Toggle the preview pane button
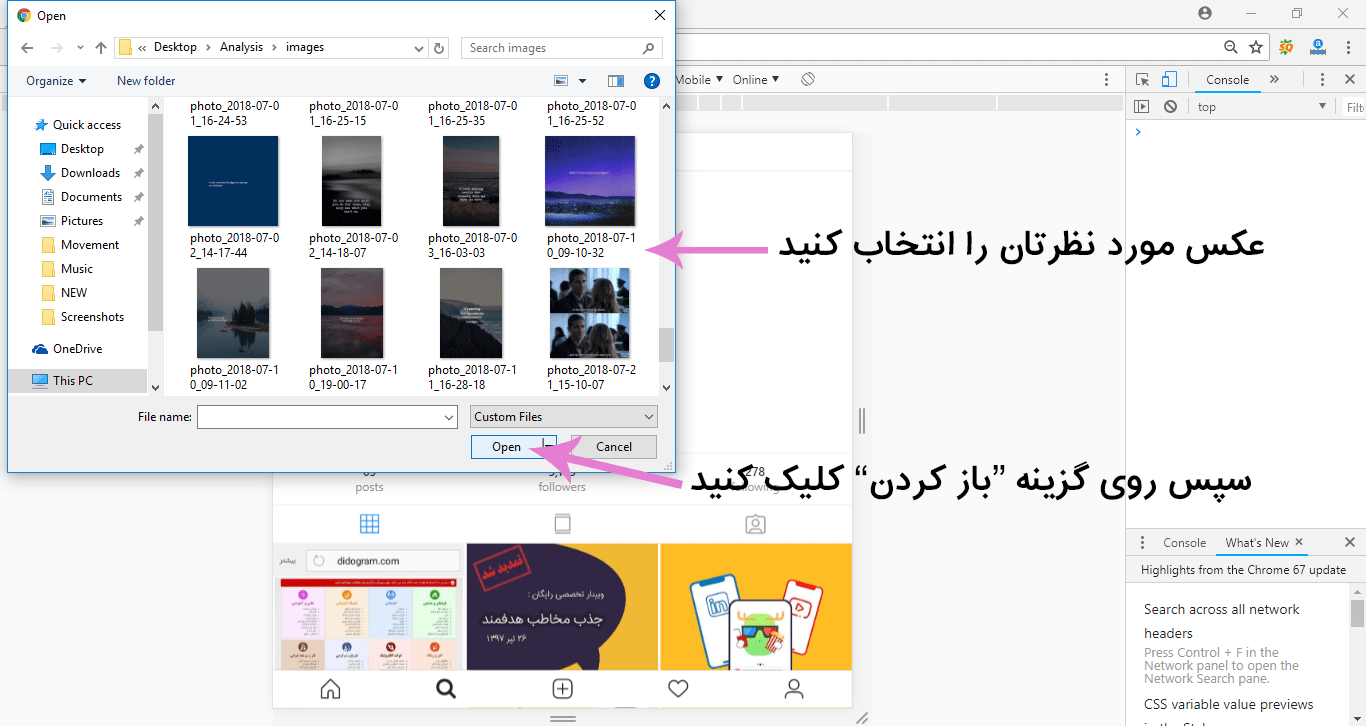 pos(616,81)
